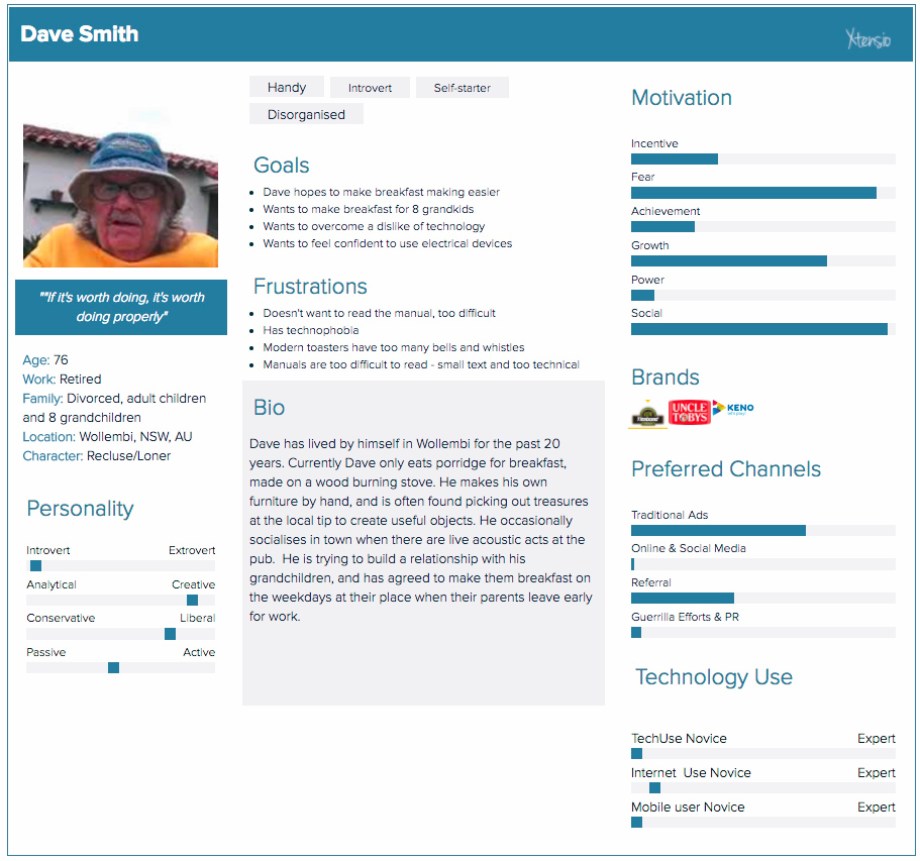Screen dimensions: 920x861
Task: Click the Internet Use slider handle
Action: (655, 788)
